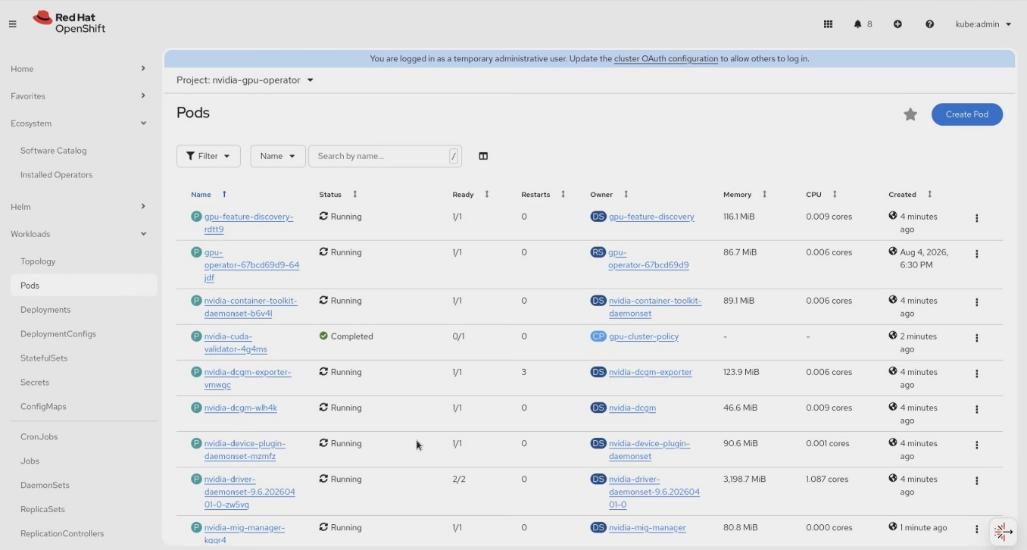The height and width of the screenshot is (550, 1027).
Task: Open the help question mark menu
Action: 929,24
